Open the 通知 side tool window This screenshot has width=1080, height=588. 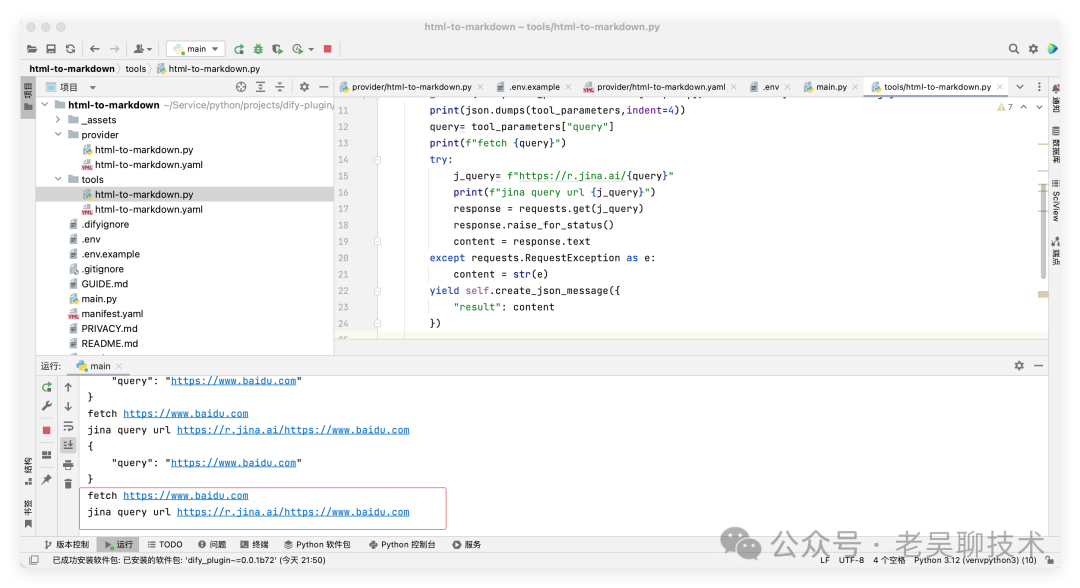(1056, 98)
